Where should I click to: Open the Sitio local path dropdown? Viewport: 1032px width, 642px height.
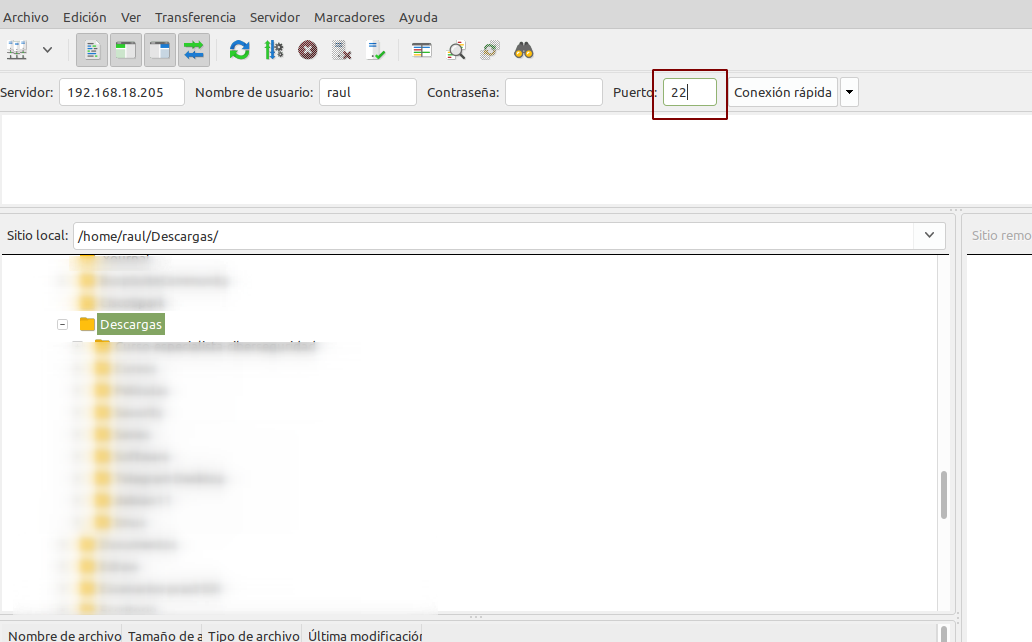point(928,235)
